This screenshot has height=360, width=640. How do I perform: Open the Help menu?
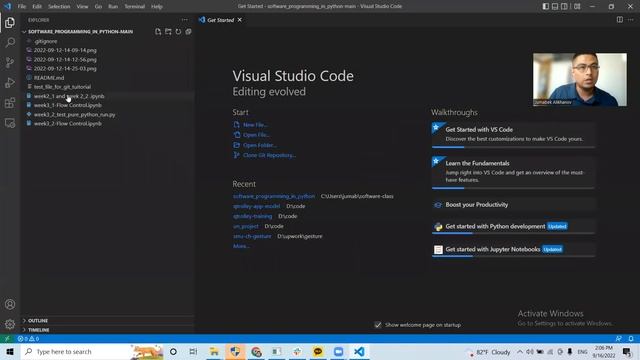(157, 7)
